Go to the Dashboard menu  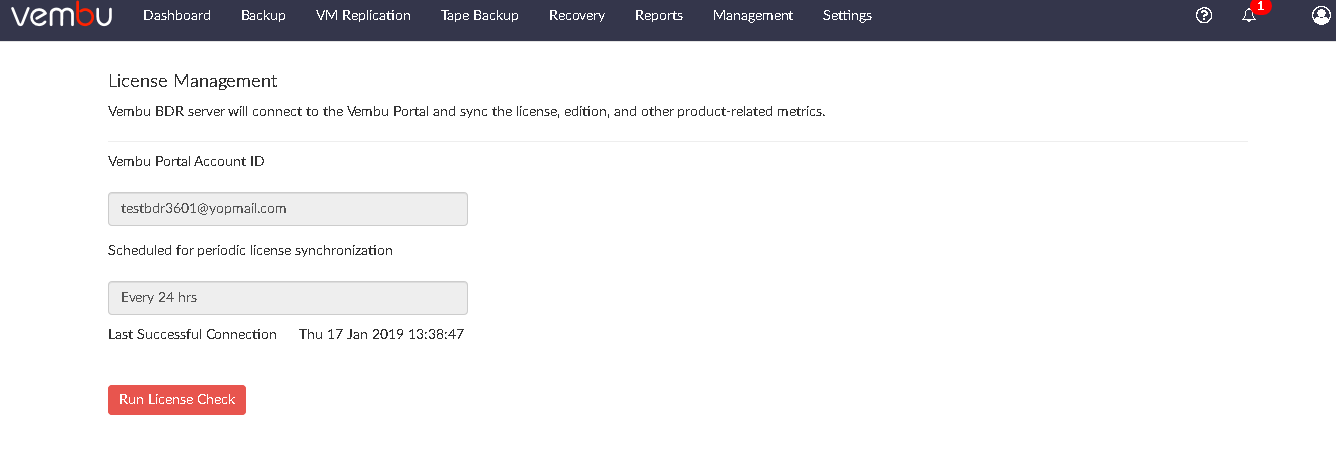coord(177,15)
